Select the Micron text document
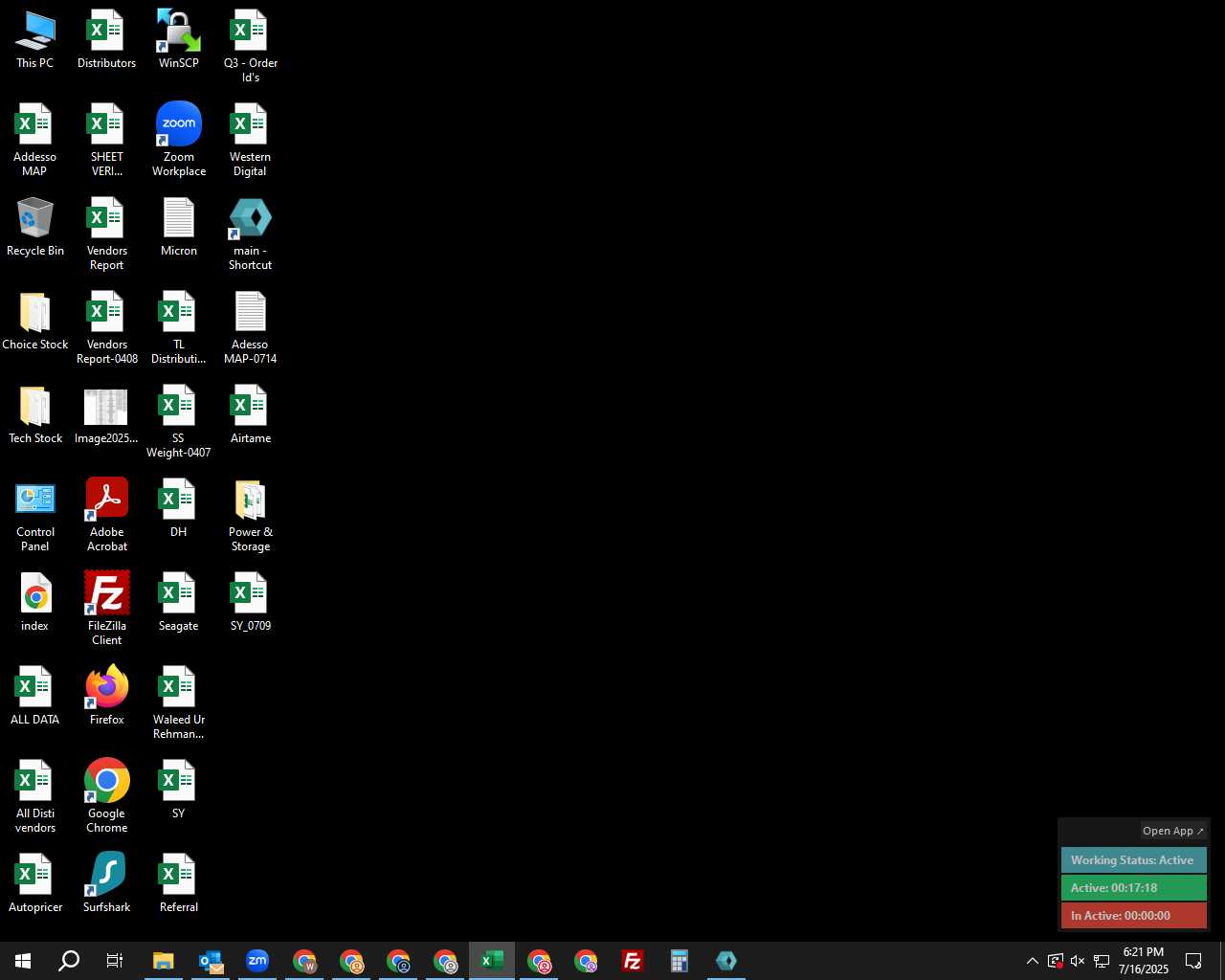The image size is (1225, 980). click(x=179, y=228)
